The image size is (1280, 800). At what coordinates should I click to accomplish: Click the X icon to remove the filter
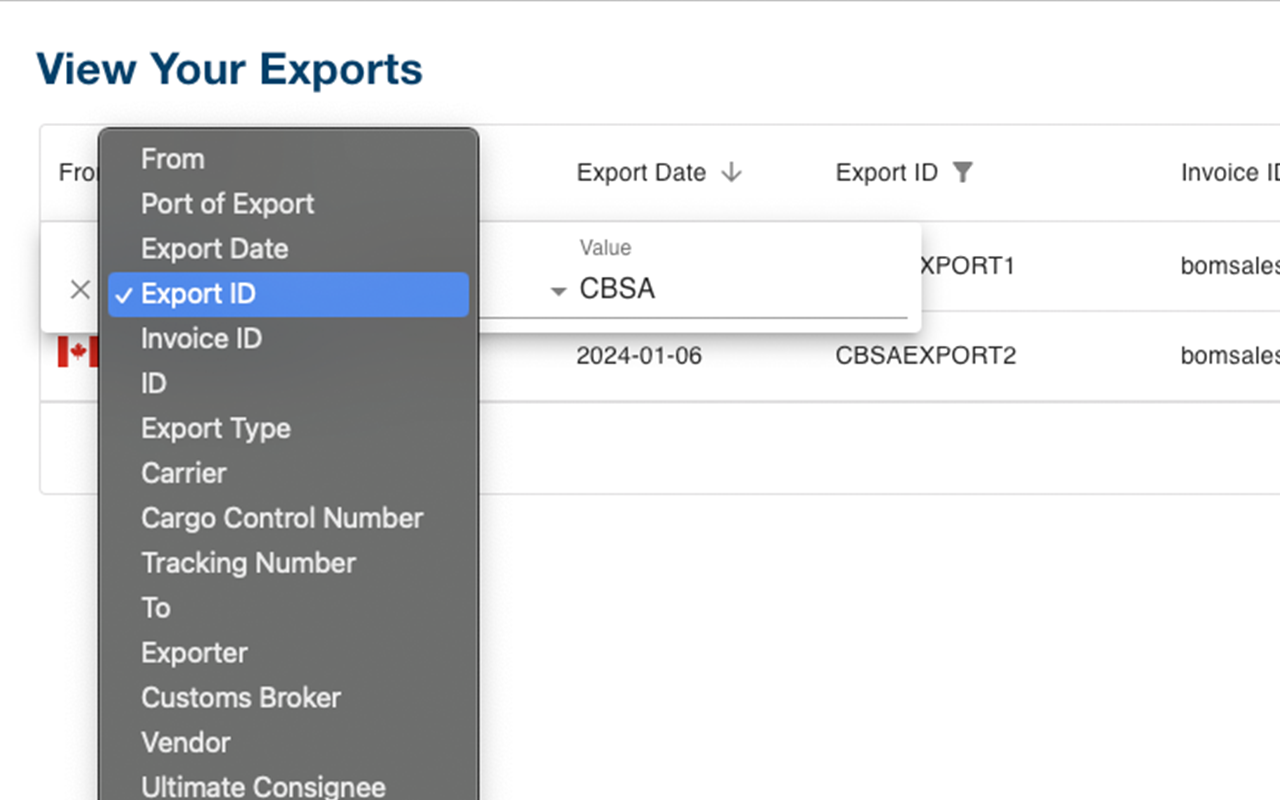point(80,290)
